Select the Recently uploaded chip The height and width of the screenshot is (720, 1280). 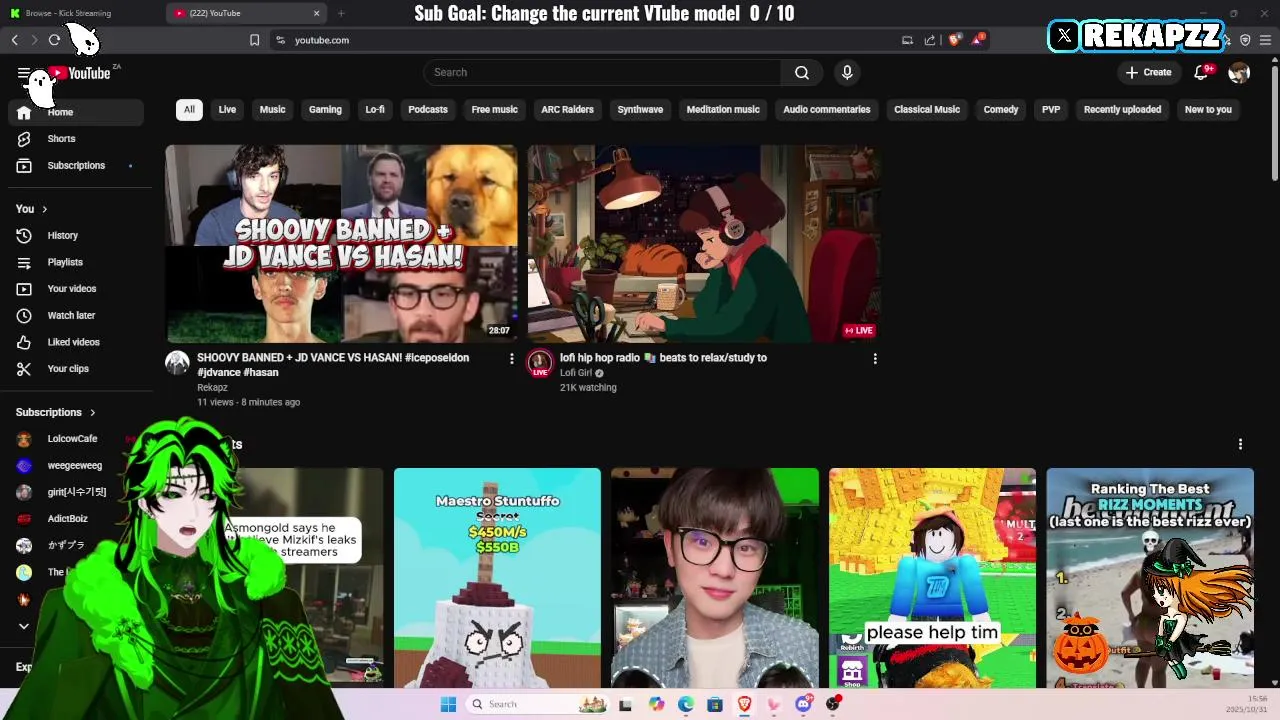1122,109
